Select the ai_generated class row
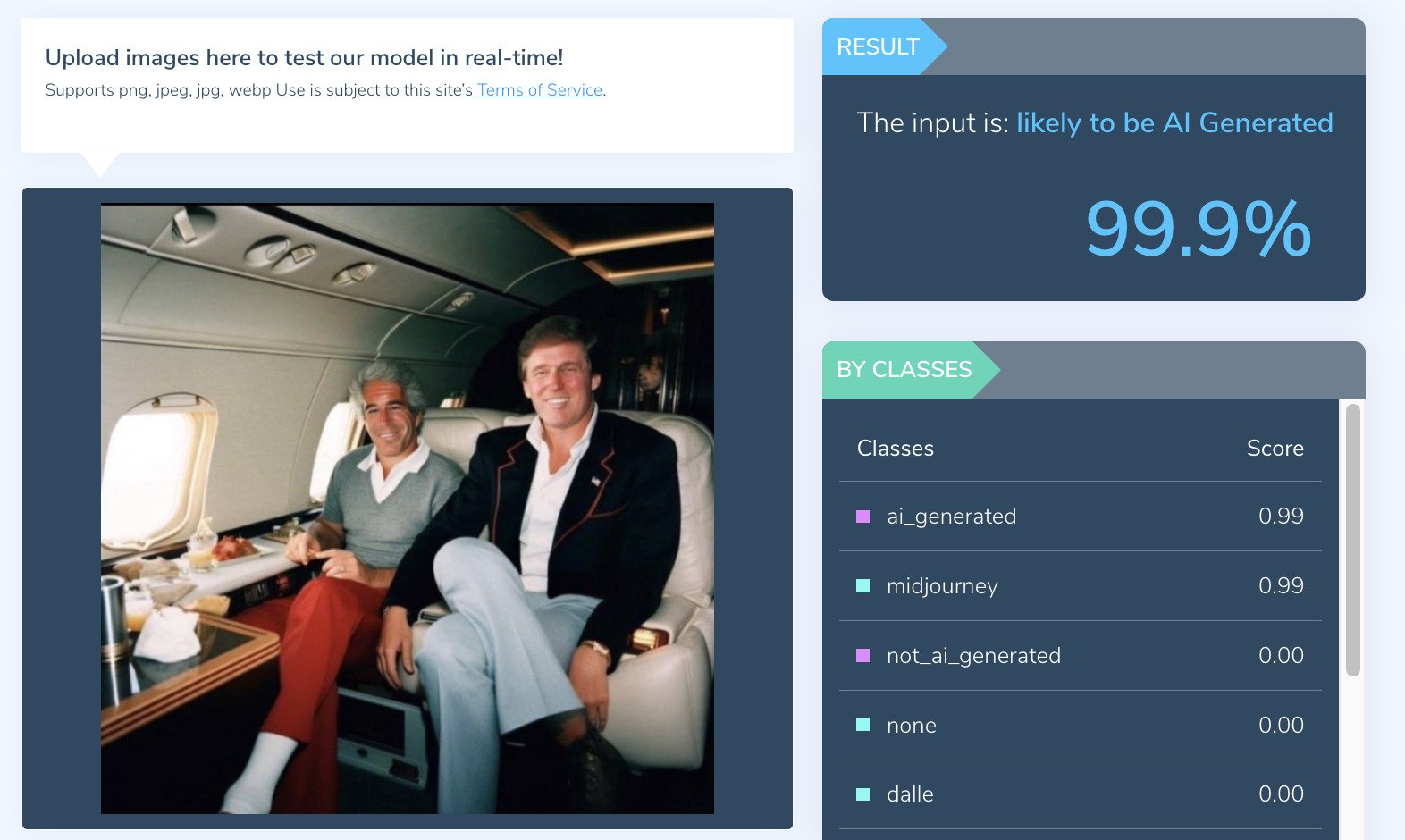Image resolution: width=1405 pixels, height=840 pixels. point(1080,517)
